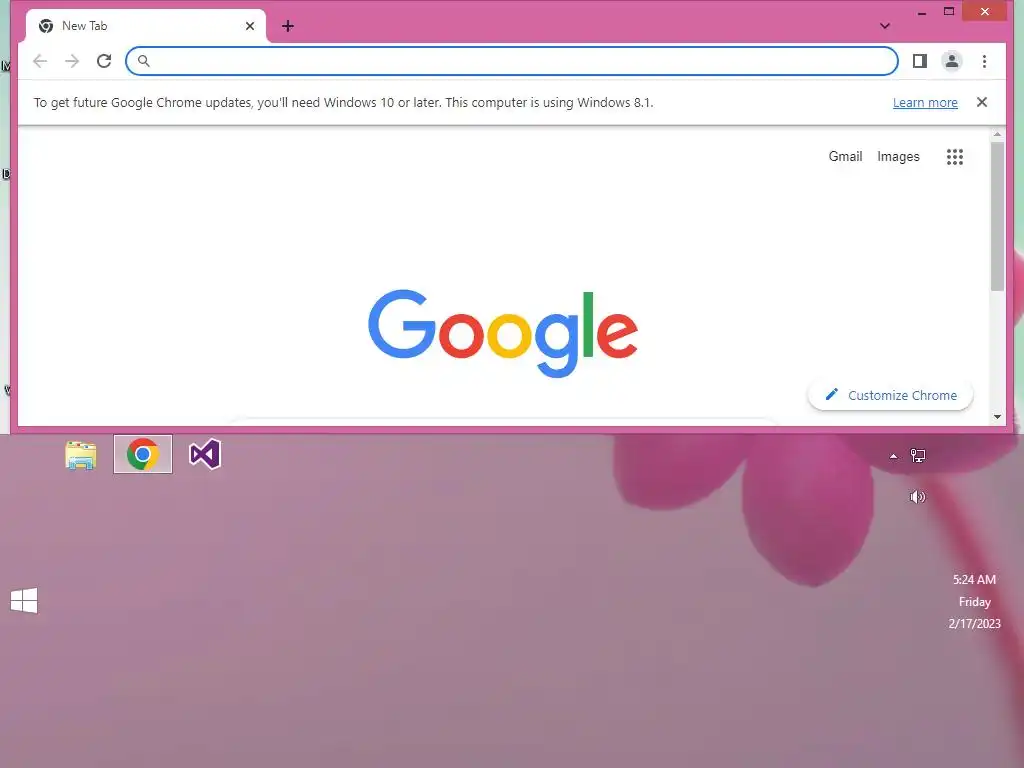1024x768 pixels.
Task: Click the date 2/17/2023
Action: [x=974, y=624]
